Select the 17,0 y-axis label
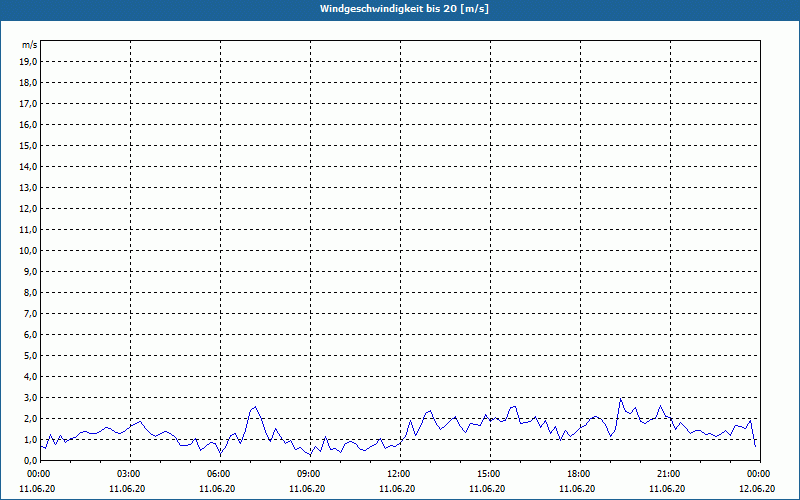800x500 pixels. 29,104
